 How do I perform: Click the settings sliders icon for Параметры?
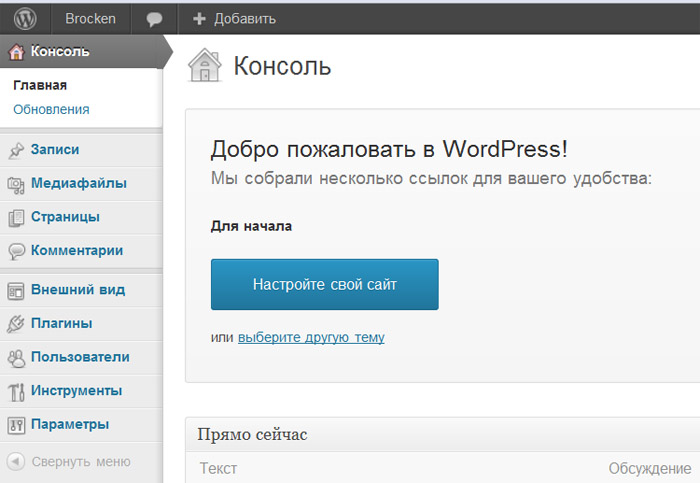coord(16,425)
